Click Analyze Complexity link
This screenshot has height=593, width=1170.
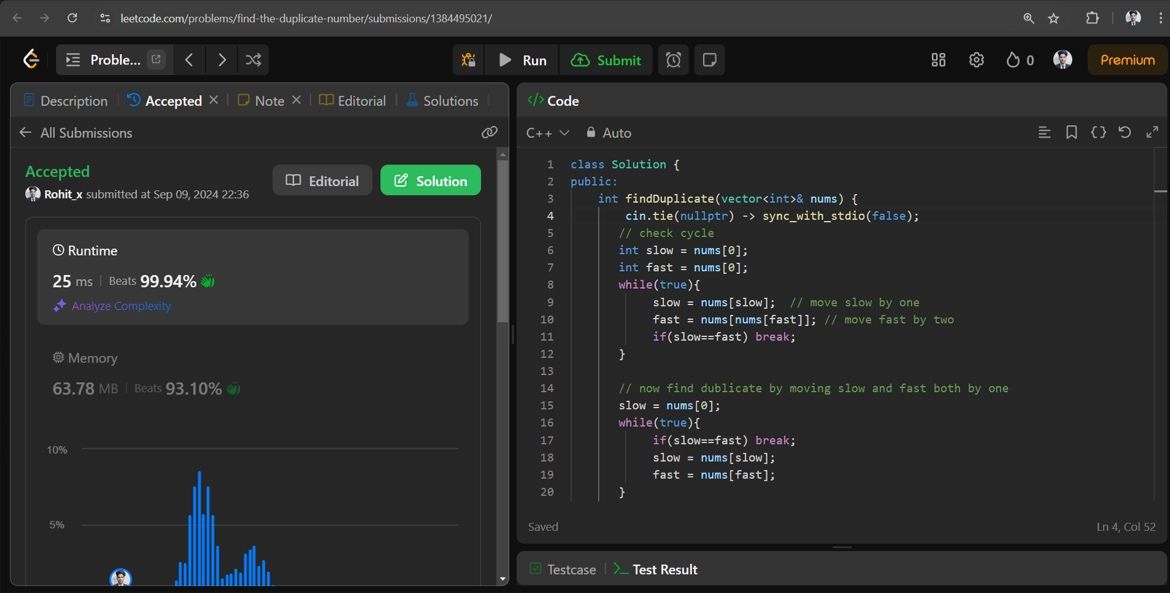pyautogui.click(x=112, y=306)
